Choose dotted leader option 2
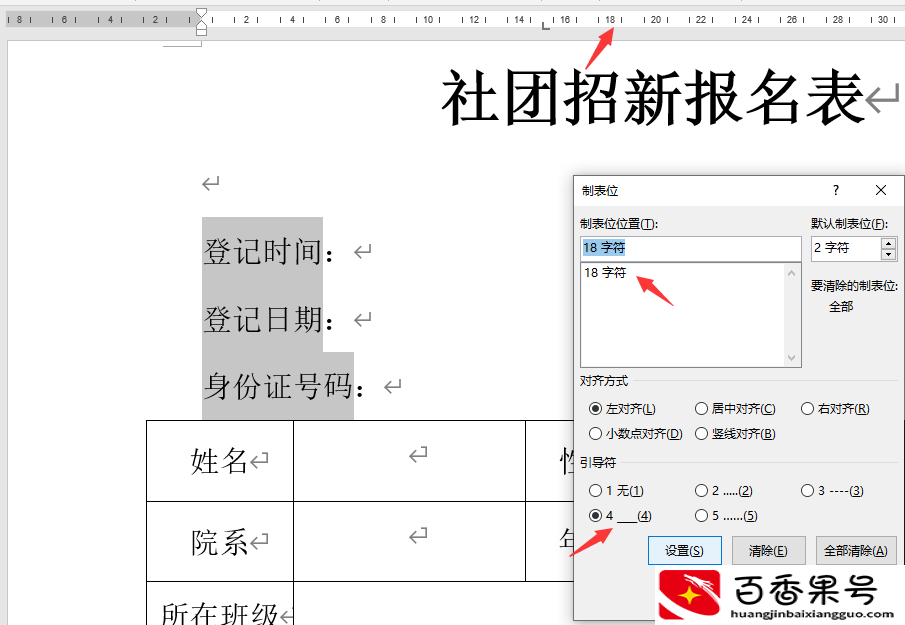The image size is (905, 625). pyautogui.click(x=724, y=491)
